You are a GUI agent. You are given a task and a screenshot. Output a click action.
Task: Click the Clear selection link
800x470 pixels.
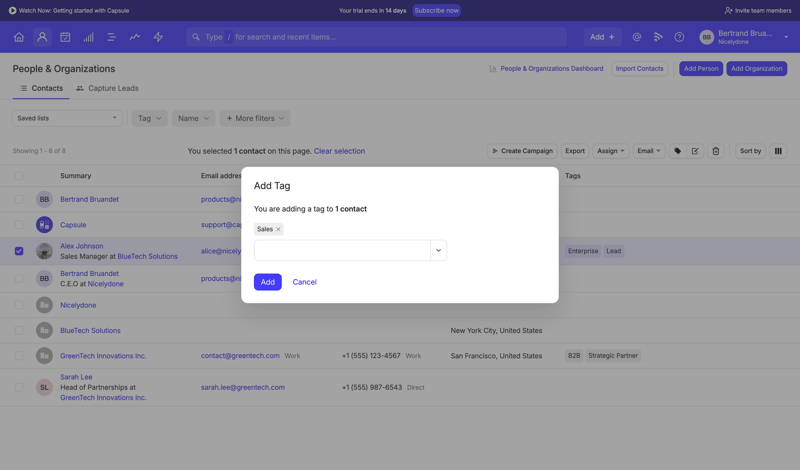tap(339, 151)
